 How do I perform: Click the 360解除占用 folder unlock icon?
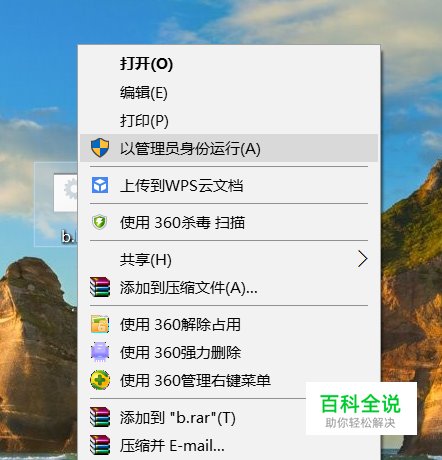tap(100, 324)
